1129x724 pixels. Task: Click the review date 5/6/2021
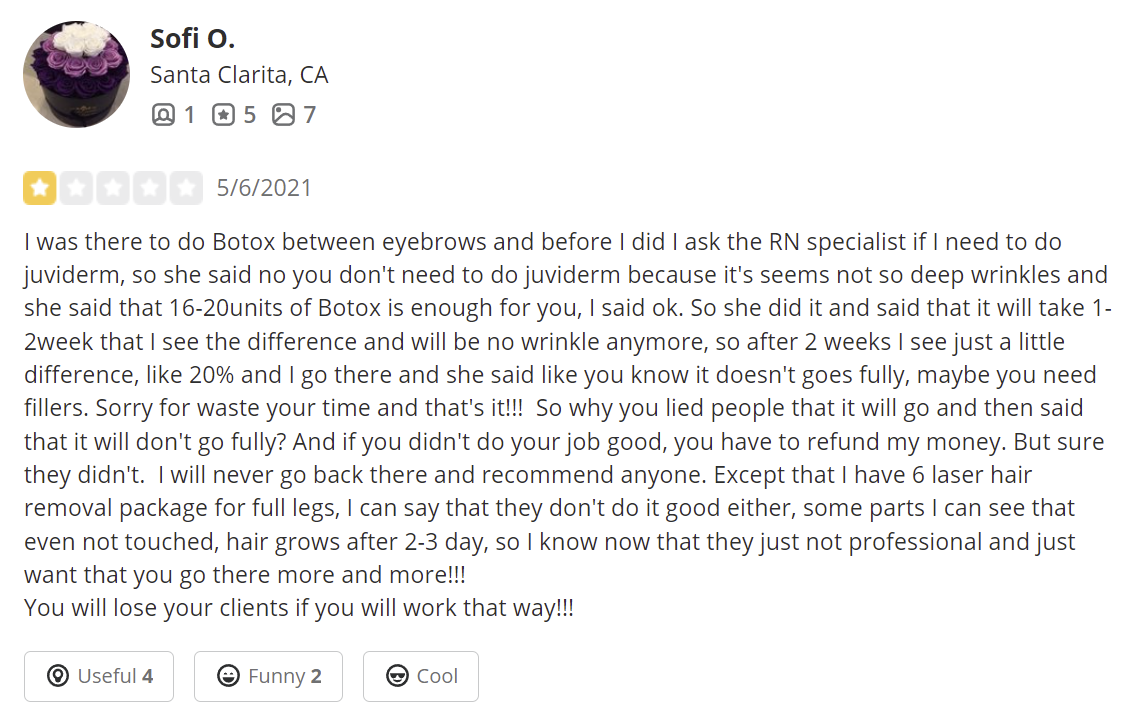point(264,188)
